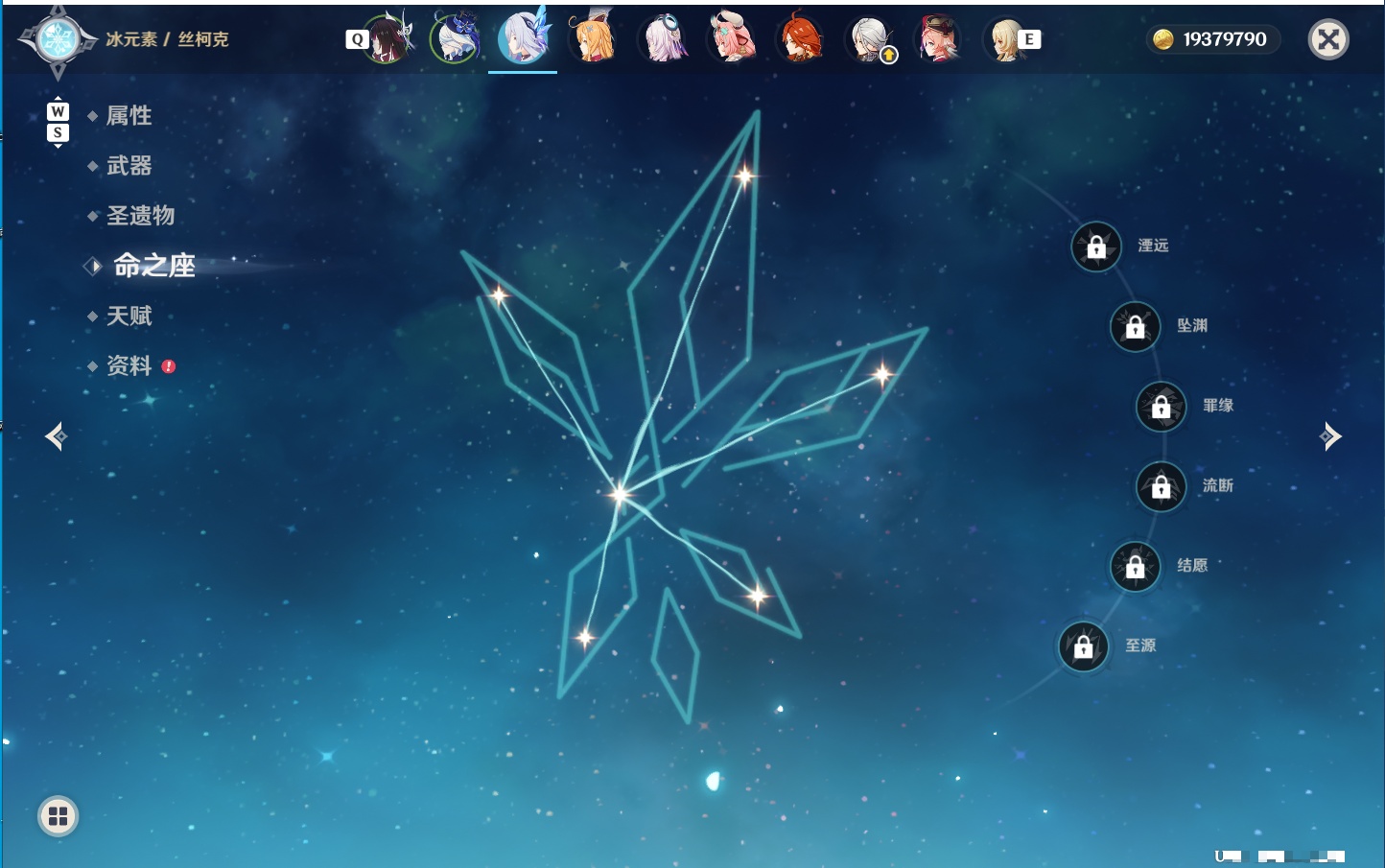Viewport: 1385px width, 868px height.
Task: Click the Mora coin balance 19379790
Action: coord(1212,39)
